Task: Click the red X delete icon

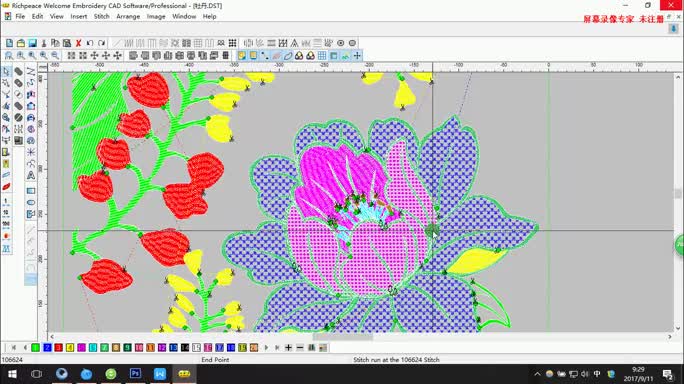Action: pos(79,43)
